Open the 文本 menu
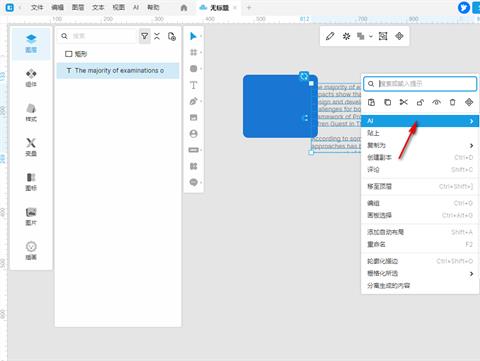The image size is (480, 361). [98, 8]
